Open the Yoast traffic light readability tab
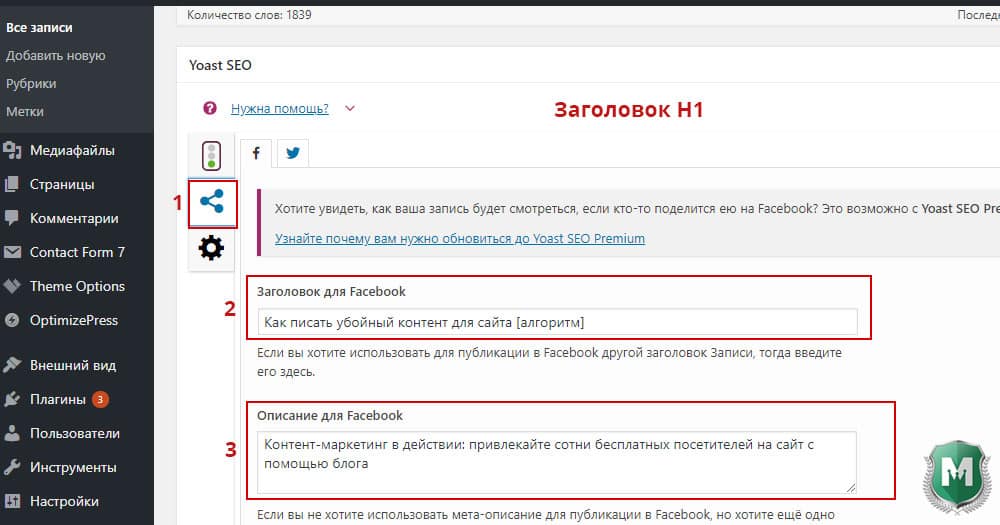 (211, 156)
